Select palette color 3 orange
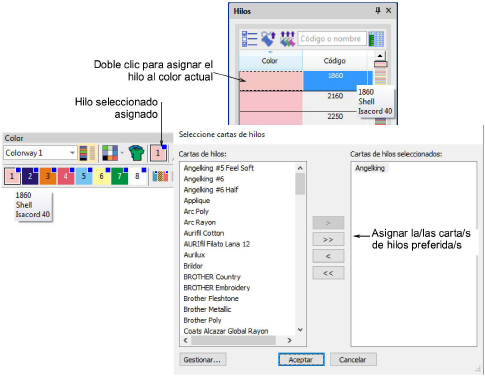This screenshot has width=485, height=388. point(48,176)
